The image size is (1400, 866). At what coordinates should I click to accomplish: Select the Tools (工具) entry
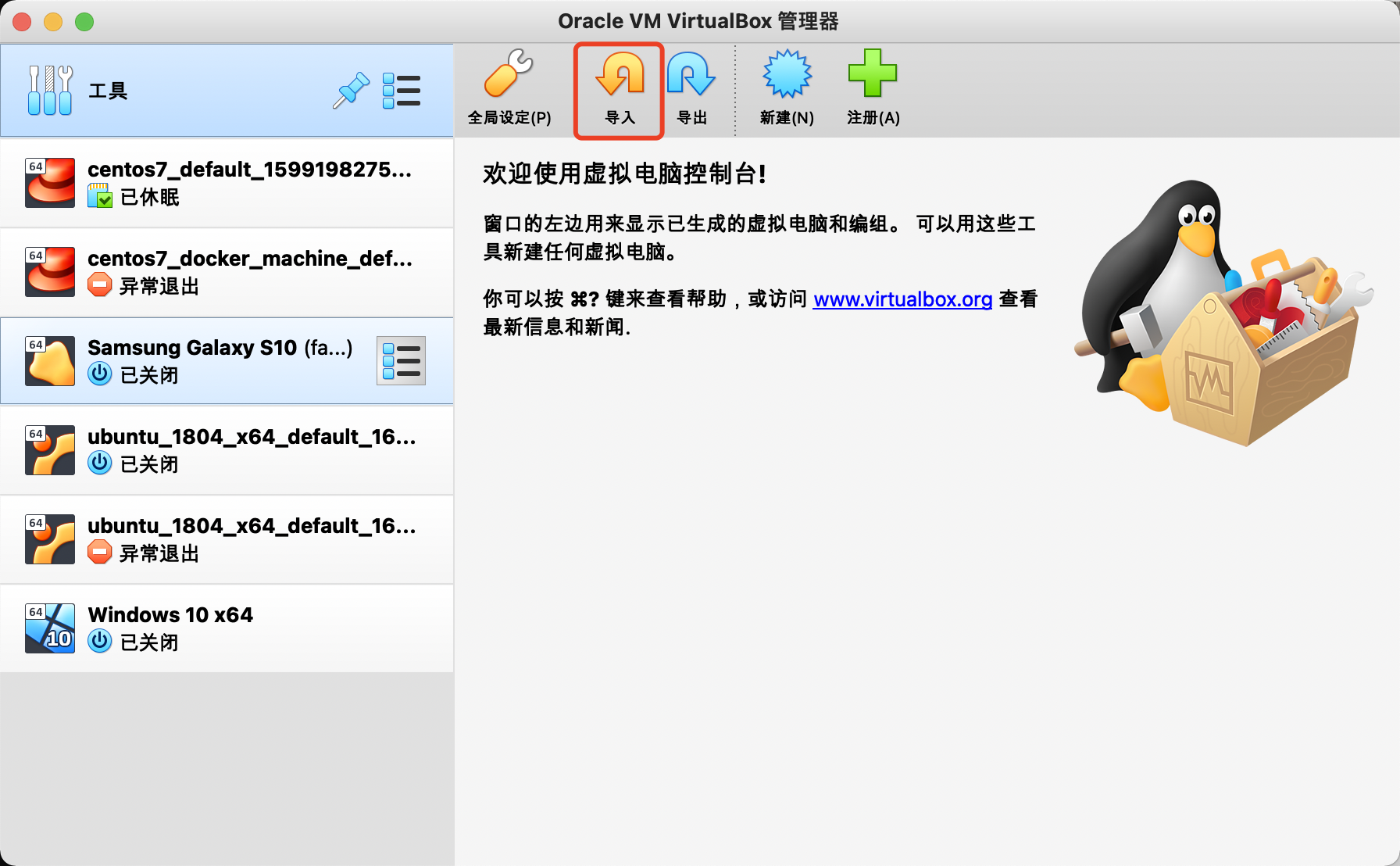pos(227,91)
